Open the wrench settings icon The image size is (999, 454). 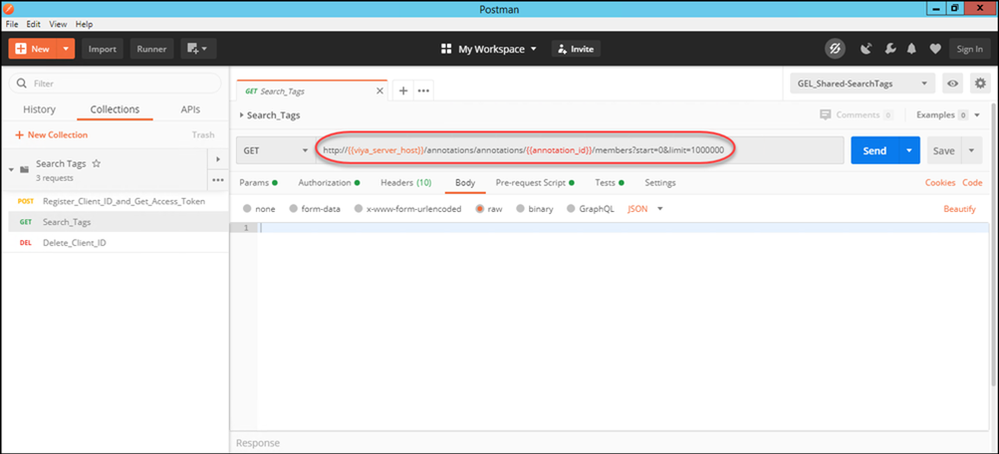pyautogui.click(x=890, y=49)
